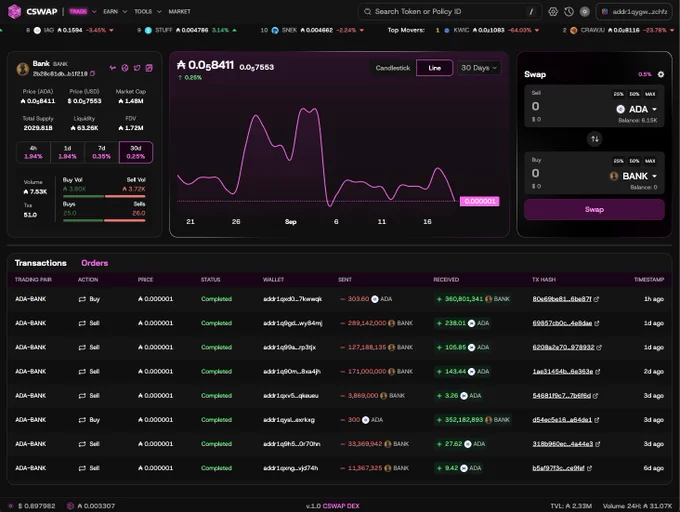Switch chart to Line view
The image size is (680, 512).
(x=435, y=68)
